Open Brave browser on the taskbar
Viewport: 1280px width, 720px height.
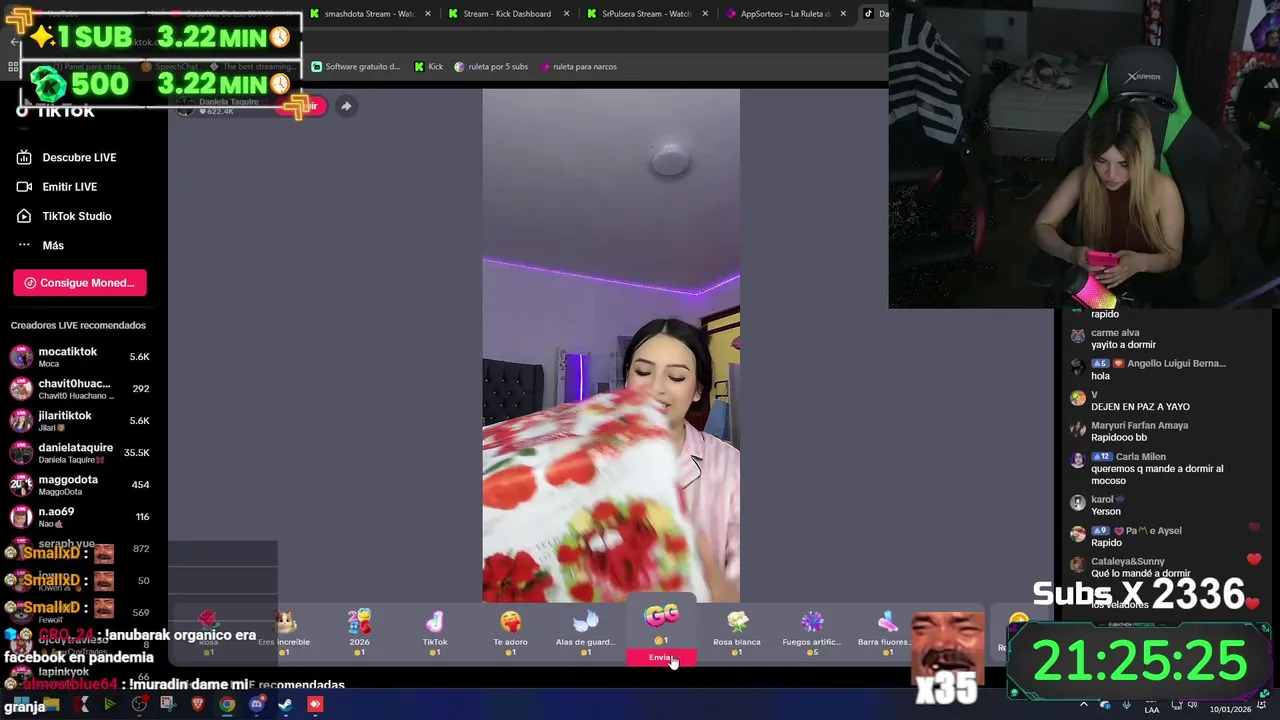click(198, 705)
